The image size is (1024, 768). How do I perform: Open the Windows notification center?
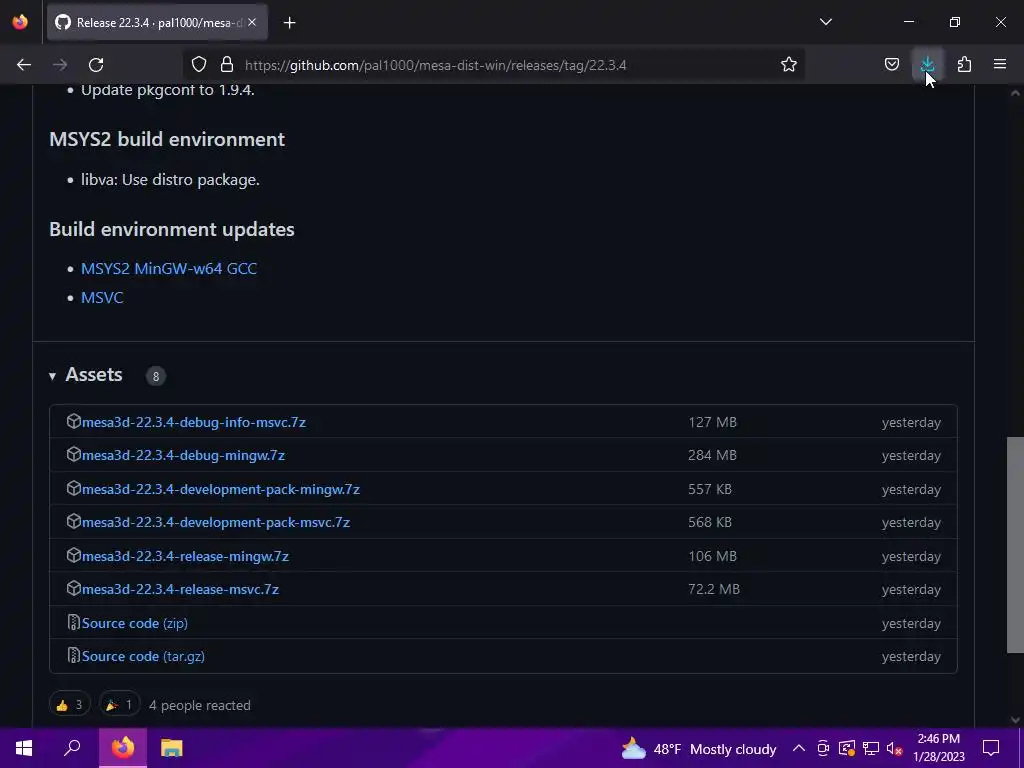pos(991,748)
